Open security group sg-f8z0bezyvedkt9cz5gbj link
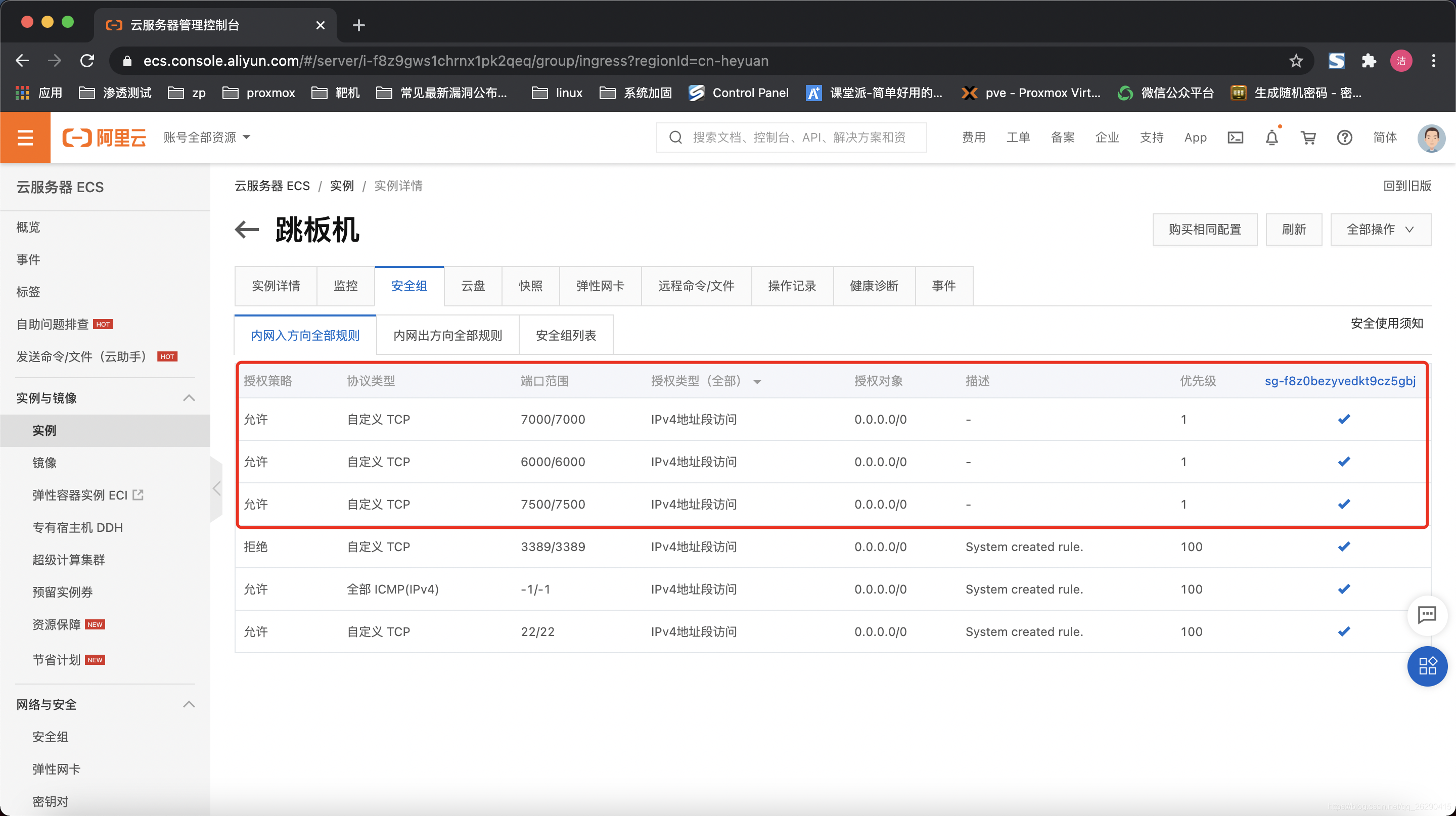 point(1340,381)
